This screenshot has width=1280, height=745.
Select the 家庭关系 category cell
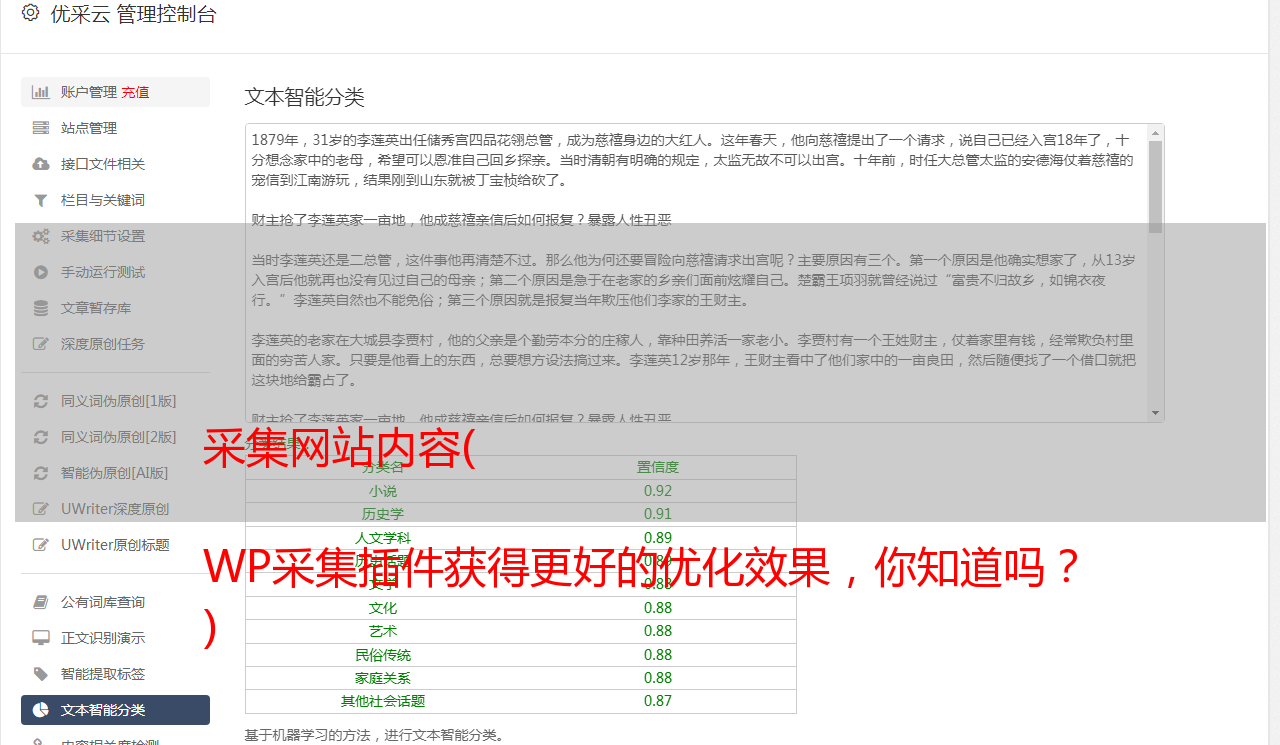point(383,678)
